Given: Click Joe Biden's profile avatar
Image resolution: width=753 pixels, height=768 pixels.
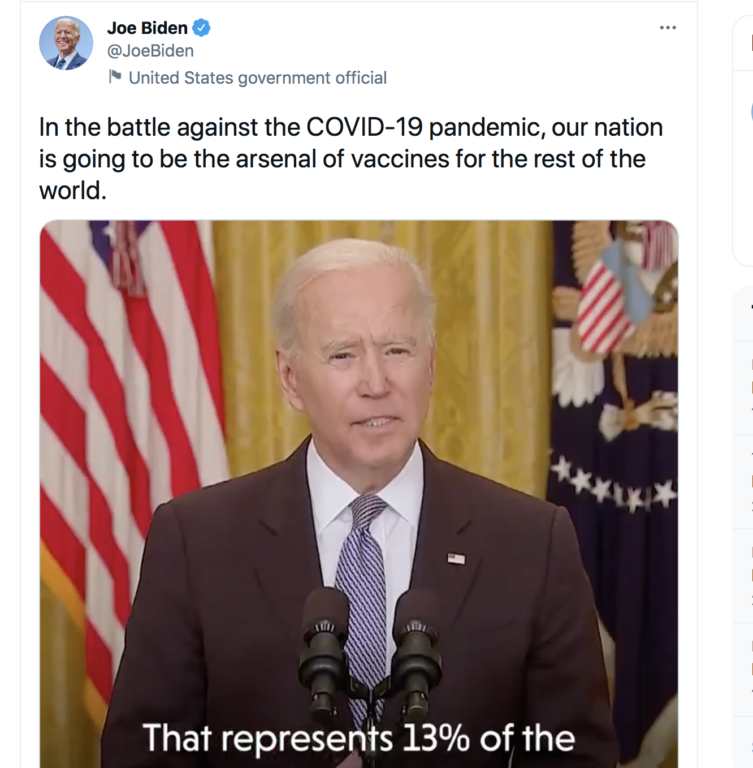Looking at the screenshot, I should 66,43.
